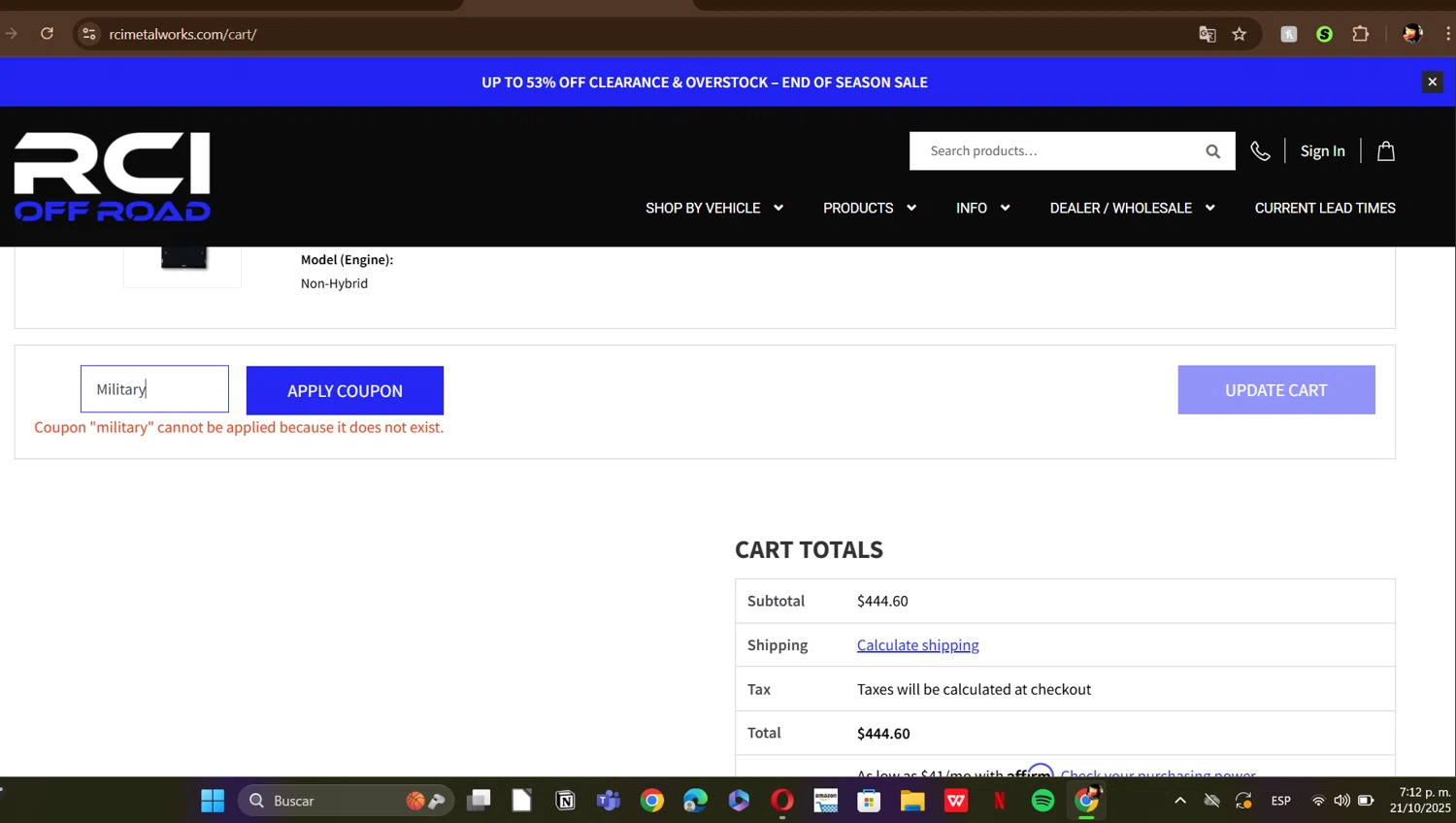The height and width of the screenshot is (823, 1456).
Task: Open Amazon from the taskbar
Action: coord(825,801)
